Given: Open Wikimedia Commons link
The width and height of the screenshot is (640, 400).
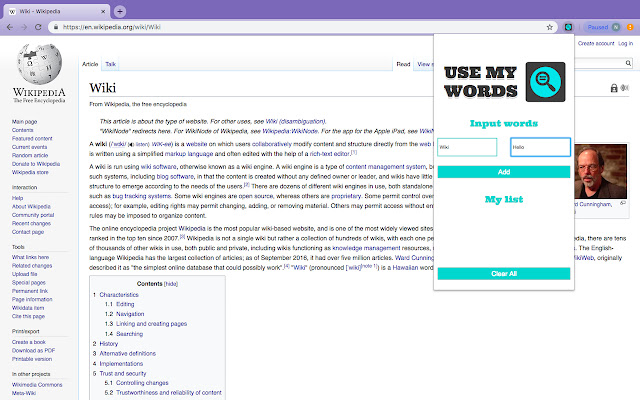Looking at the screenshot, I should (37, 385).
